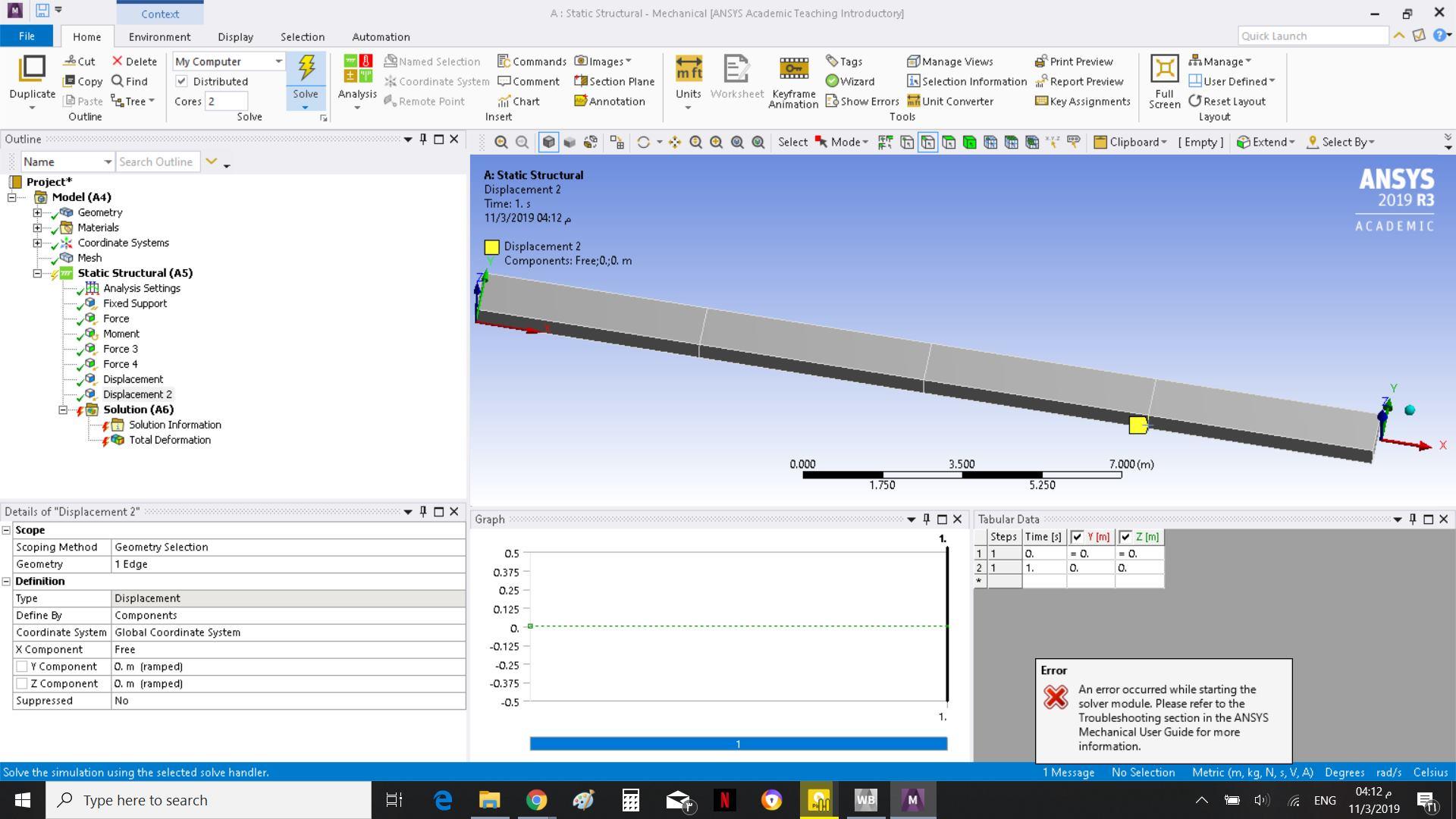Screen dimensions: 1456x819
Task: Click the Delete button
Action: pyautogui.click(x=134, y=61)
